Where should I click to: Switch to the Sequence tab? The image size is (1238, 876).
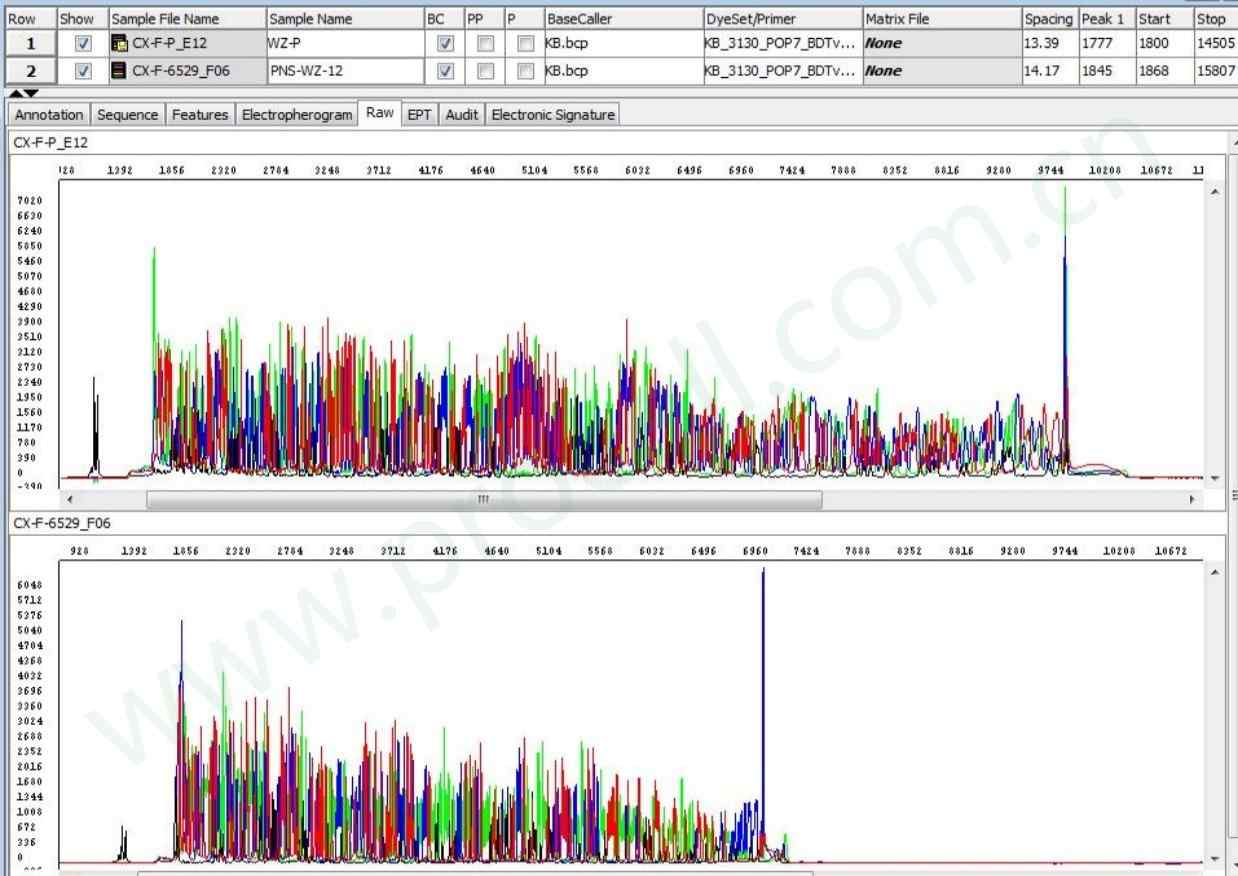pos(127,115)
